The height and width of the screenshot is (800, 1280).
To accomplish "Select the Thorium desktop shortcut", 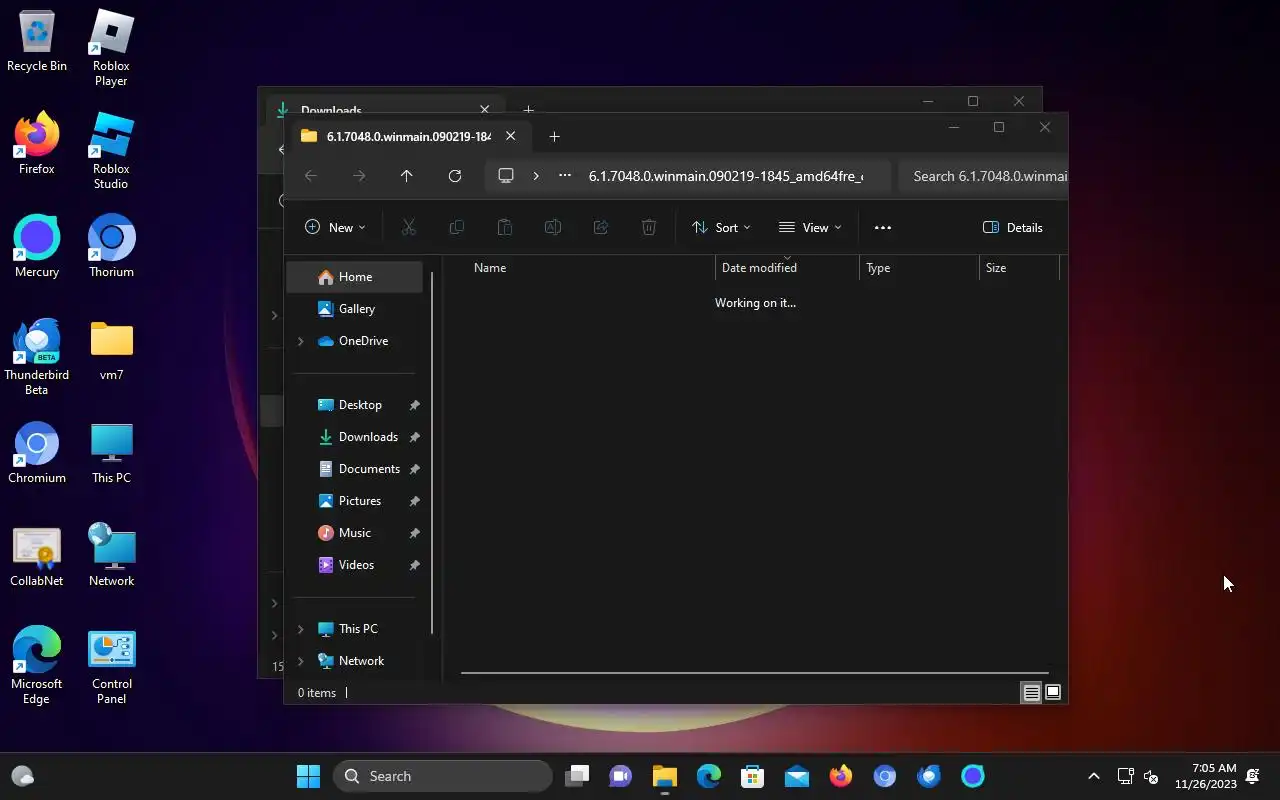I will click(x=111, y=246).
